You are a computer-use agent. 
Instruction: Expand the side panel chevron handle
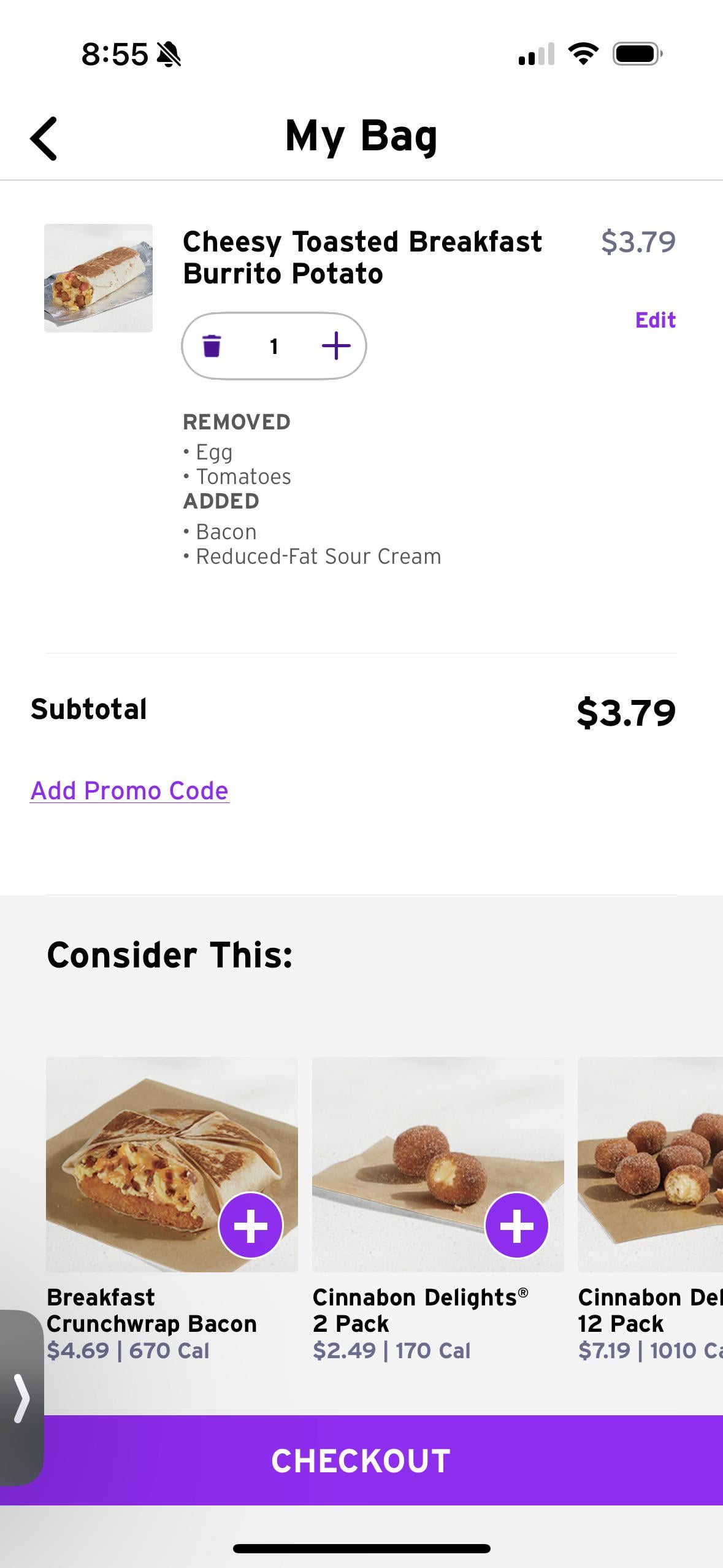click(x=21, y=1398)
